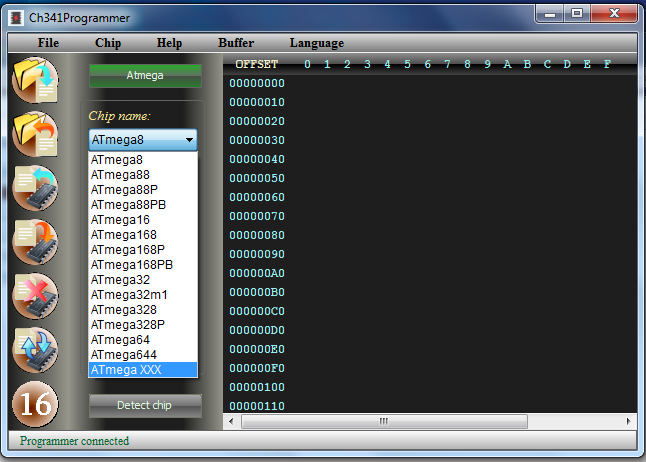646x462 pixels.
Task: Open the File menu
Action: pyautogui.click(x=48, y=43)
